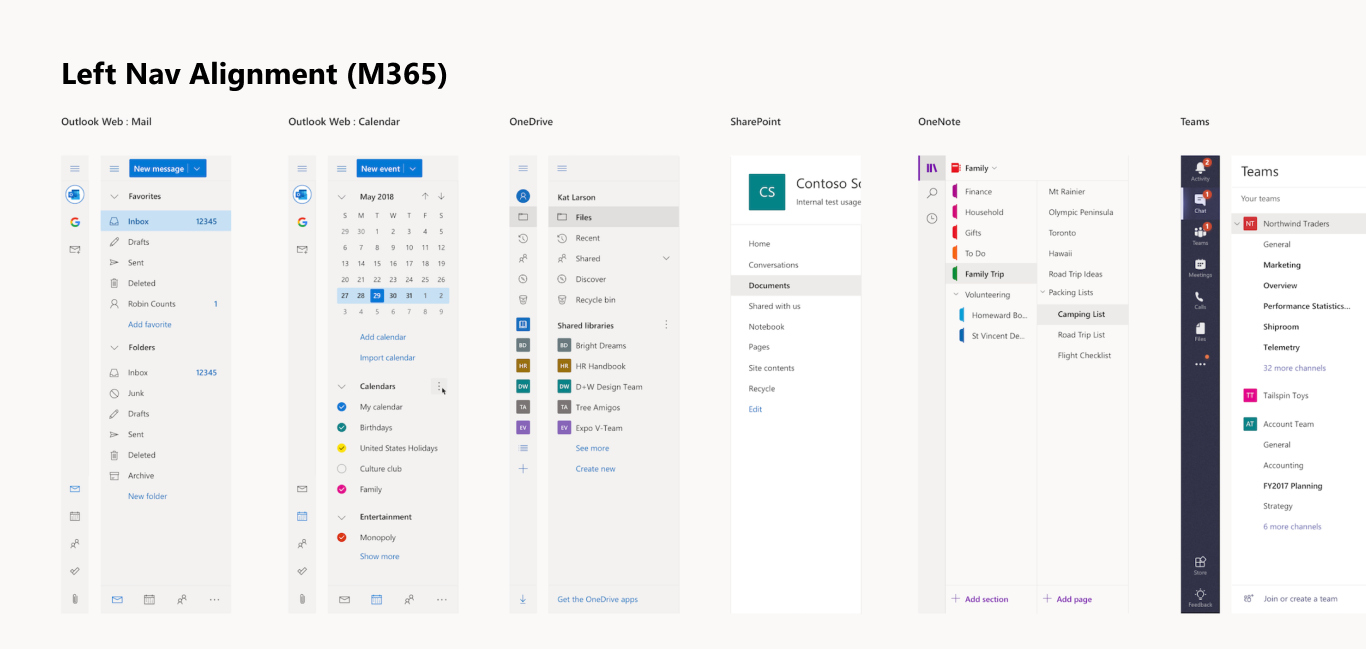Open the notebooks icon in OneNote rail
The height and width of the screenshot is (649, 1366).
[x=932, y=168]
